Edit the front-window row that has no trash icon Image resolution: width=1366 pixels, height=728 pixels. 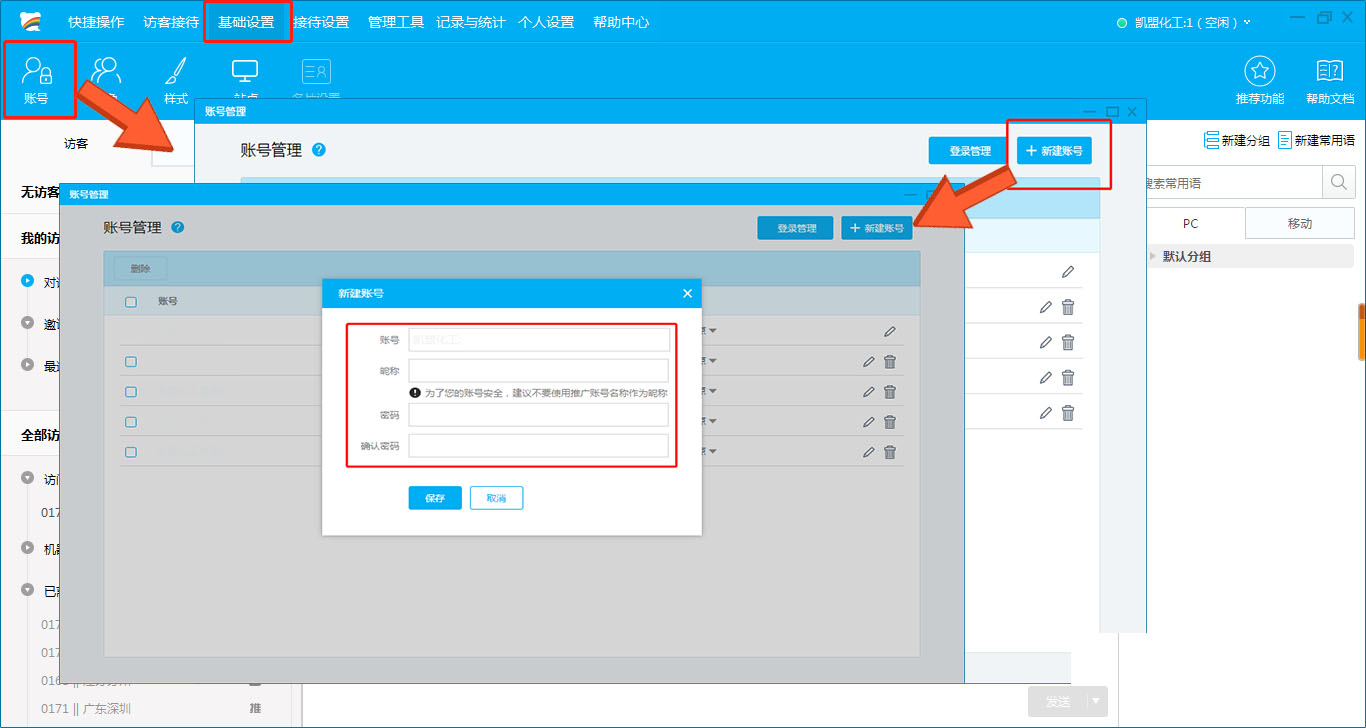(x=890, y=331)
